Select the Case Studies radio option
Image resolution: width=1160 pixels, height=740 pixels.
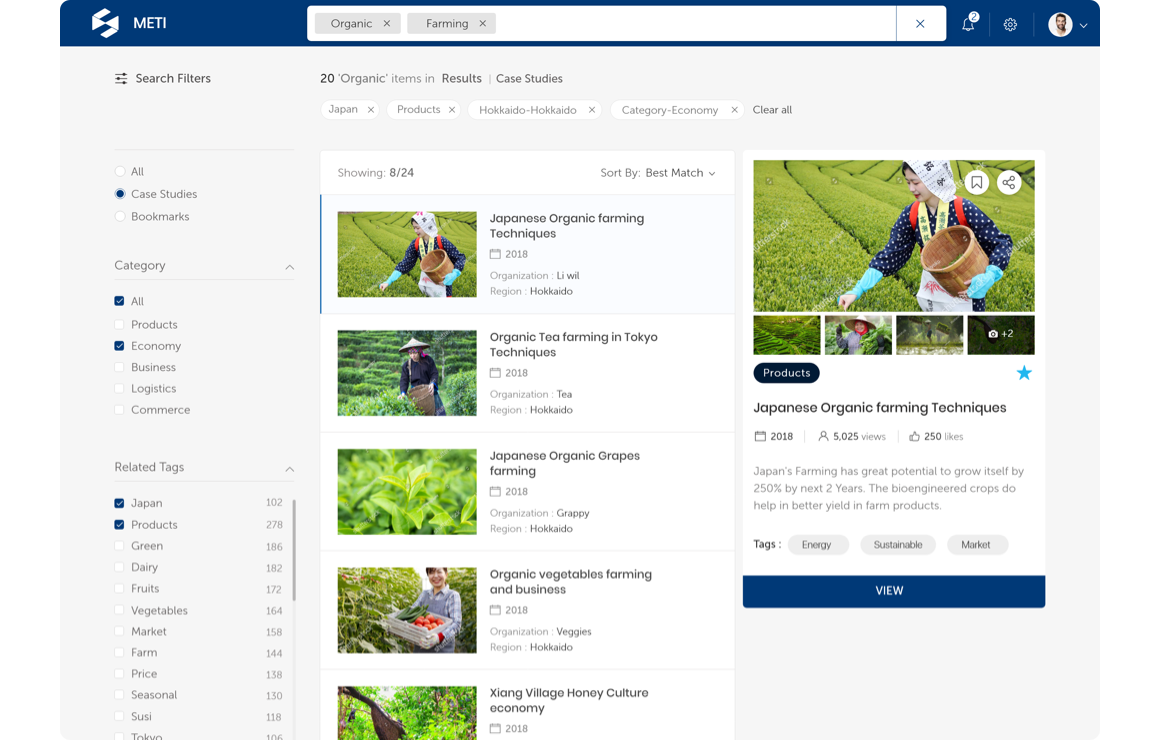[120, 194]
